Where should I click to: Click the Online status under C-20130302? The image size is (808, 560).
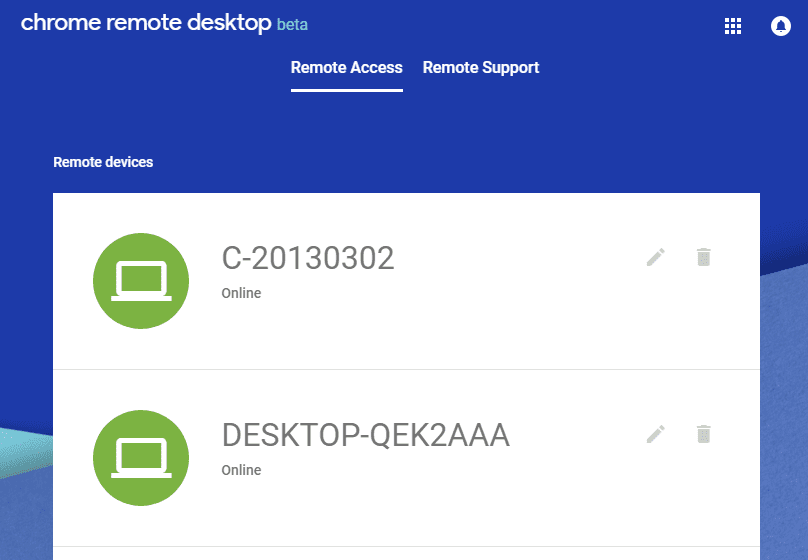click(241, 294)
